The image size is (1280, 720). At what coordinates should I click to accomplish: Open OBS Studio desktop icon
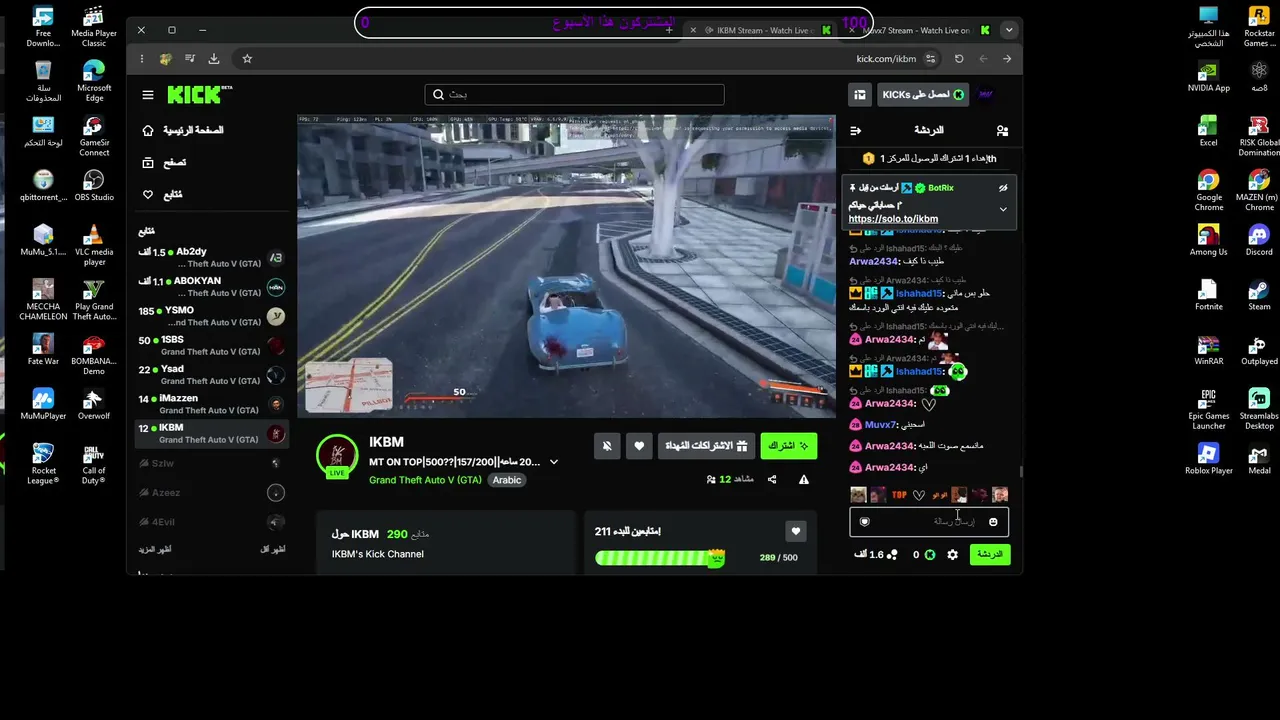click(x=94, y=185)
